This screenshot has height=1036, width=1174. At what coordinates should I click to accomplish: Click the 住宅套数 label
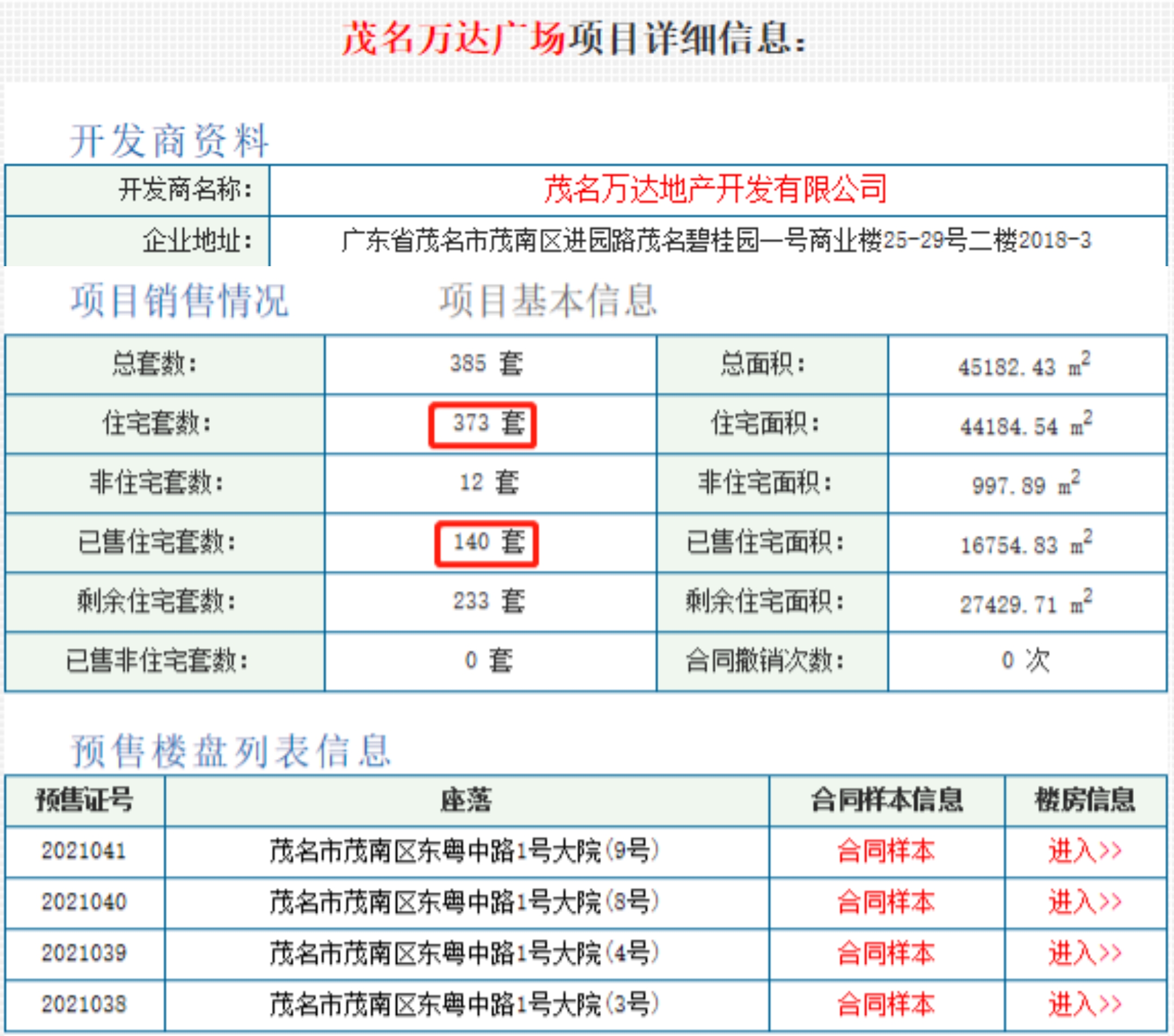[x=158, y=424]
